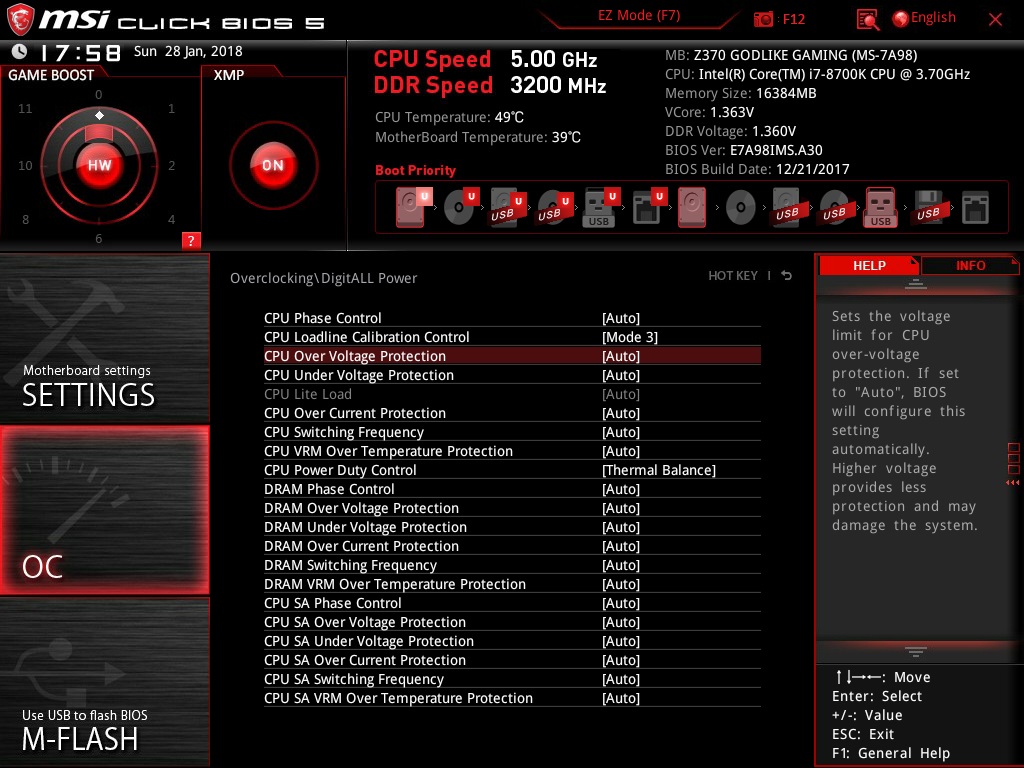Screen dimensions: 1024x768
Task: Select CPU SA Under Voltage Protection row
Action: tap(512, 641)
